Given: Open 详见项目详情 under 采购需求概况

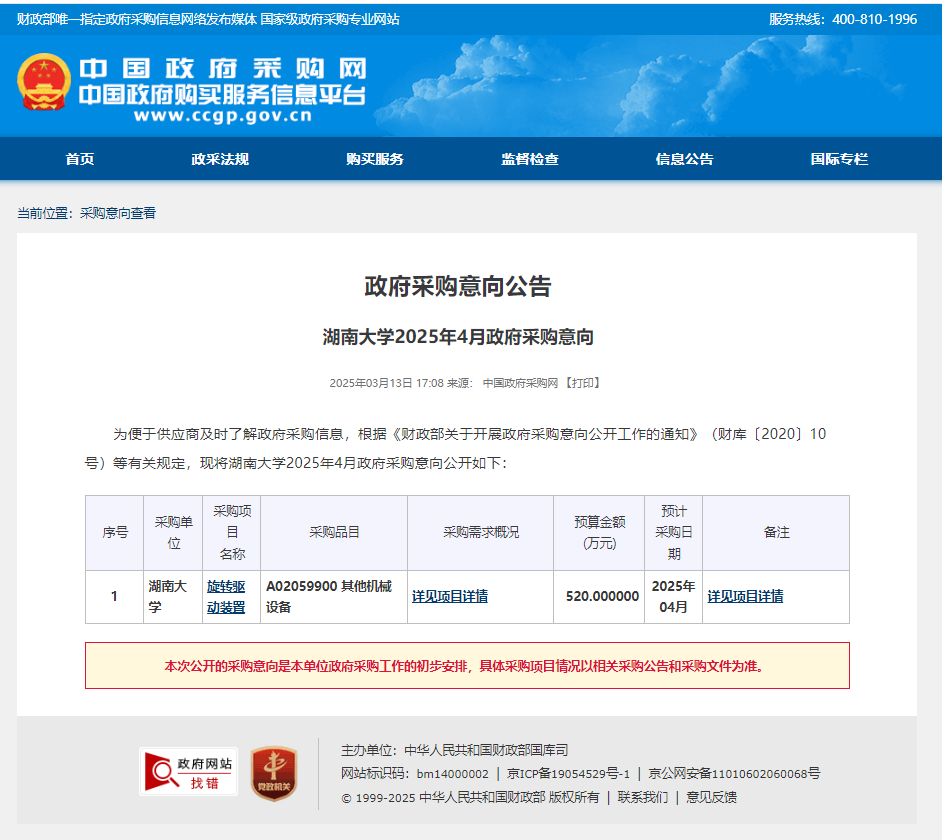Looking at the screenshot, I should click(449, 597).
